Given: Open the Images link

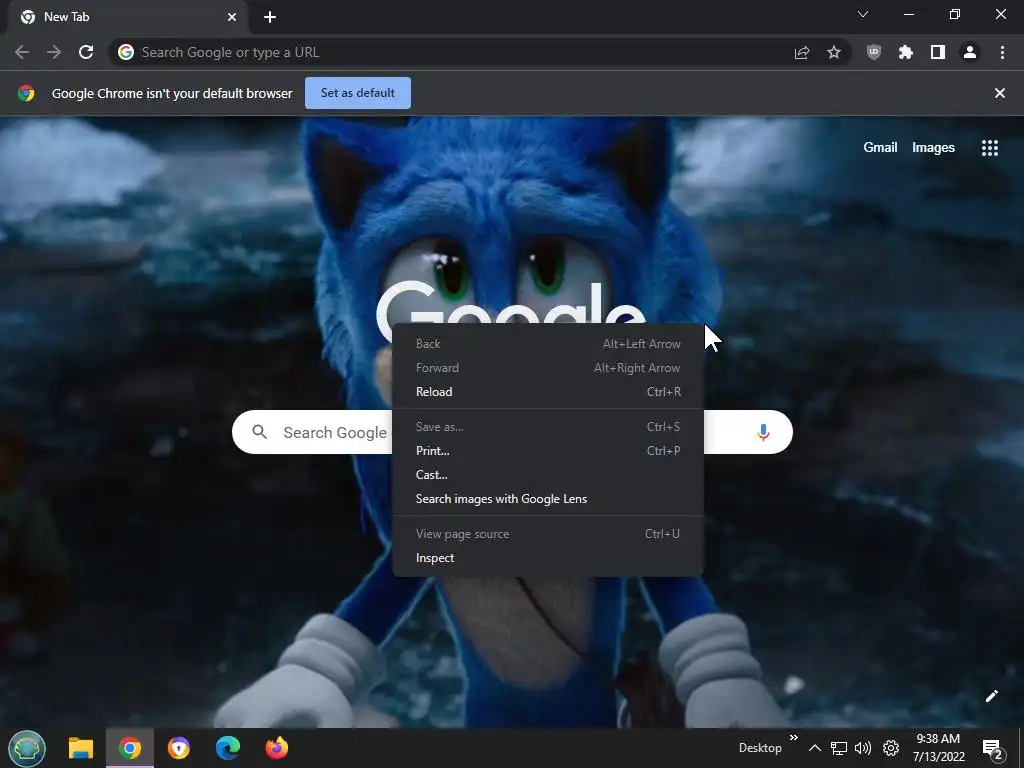Looking at the screenshot, I should (x=933, y=148).
